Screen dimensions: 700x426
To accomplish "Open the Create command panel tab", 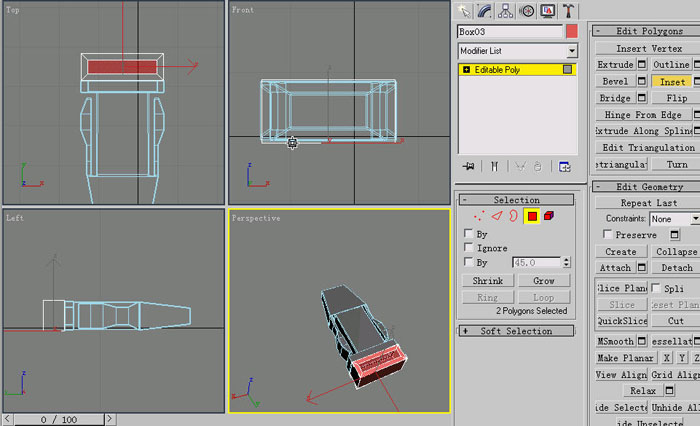I will pyautogui.click(x=464, y=11).
